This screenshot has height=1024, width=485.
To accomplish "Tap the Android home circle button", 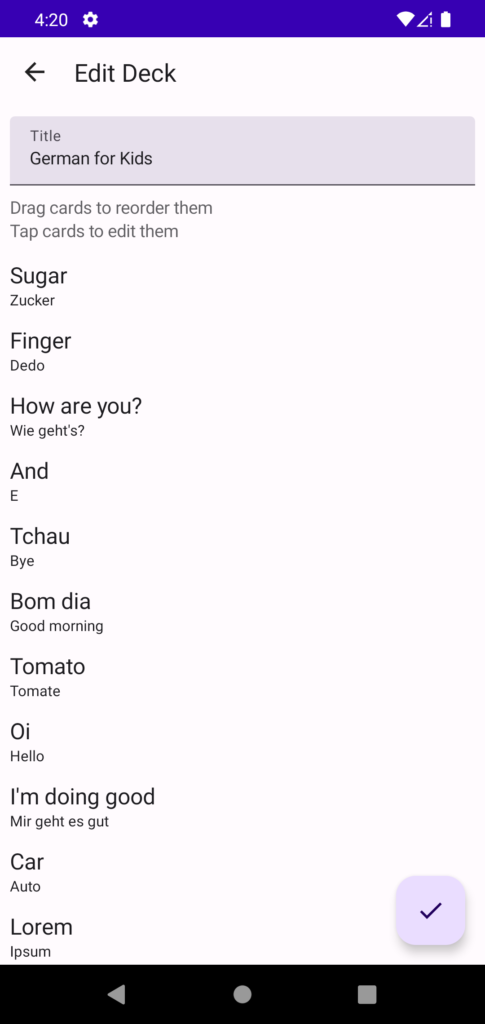I will click(242, 994).
